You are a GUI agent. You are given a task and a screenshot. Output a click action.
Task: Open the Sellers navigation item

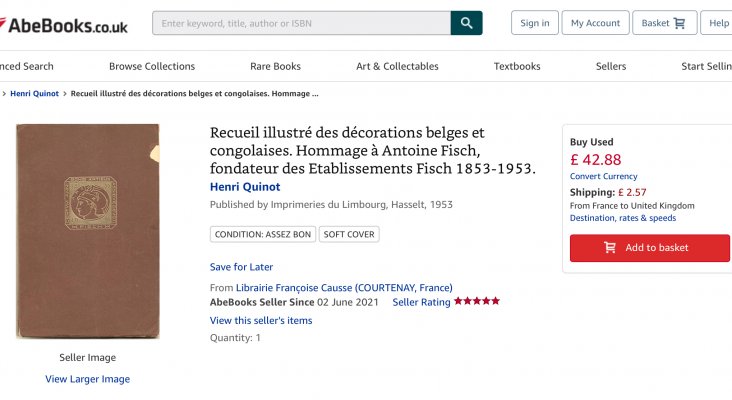pos(611,66)
